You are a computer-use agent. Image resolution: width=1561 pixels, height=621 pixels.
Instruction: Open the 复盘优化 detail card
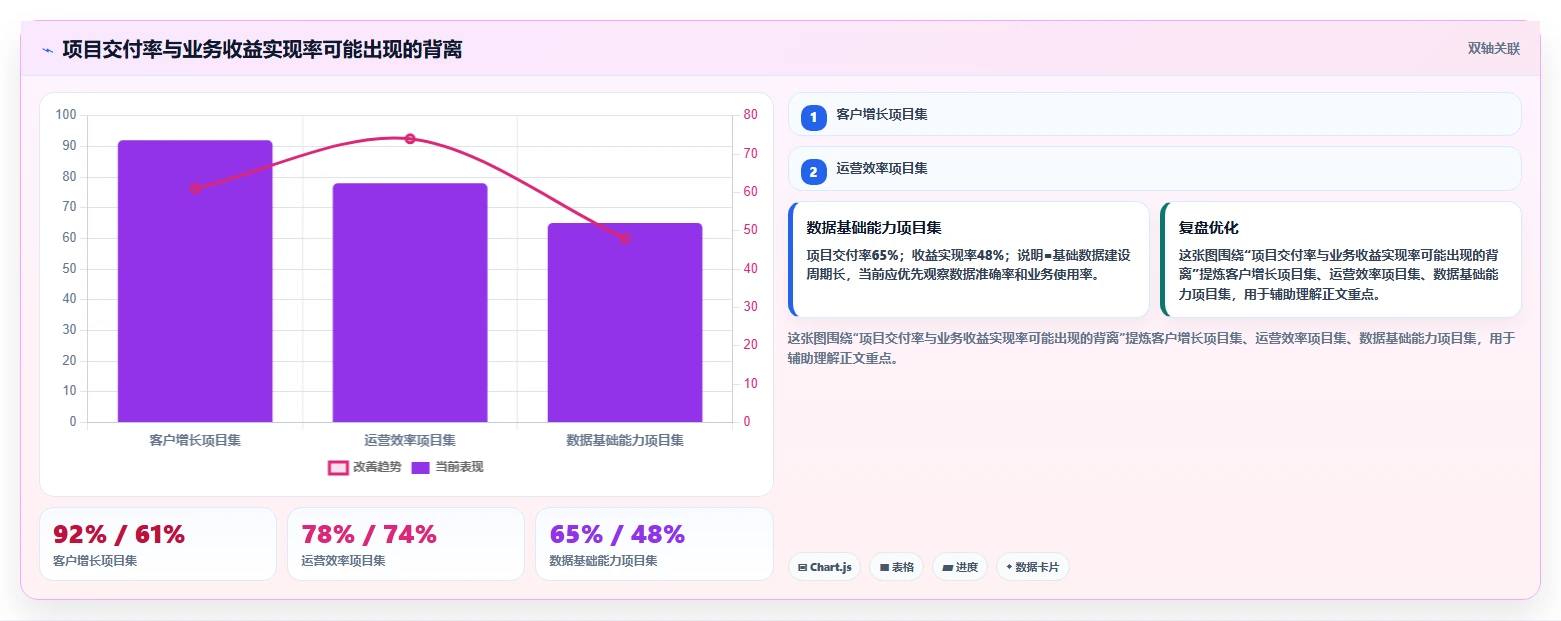[1341, 259]
